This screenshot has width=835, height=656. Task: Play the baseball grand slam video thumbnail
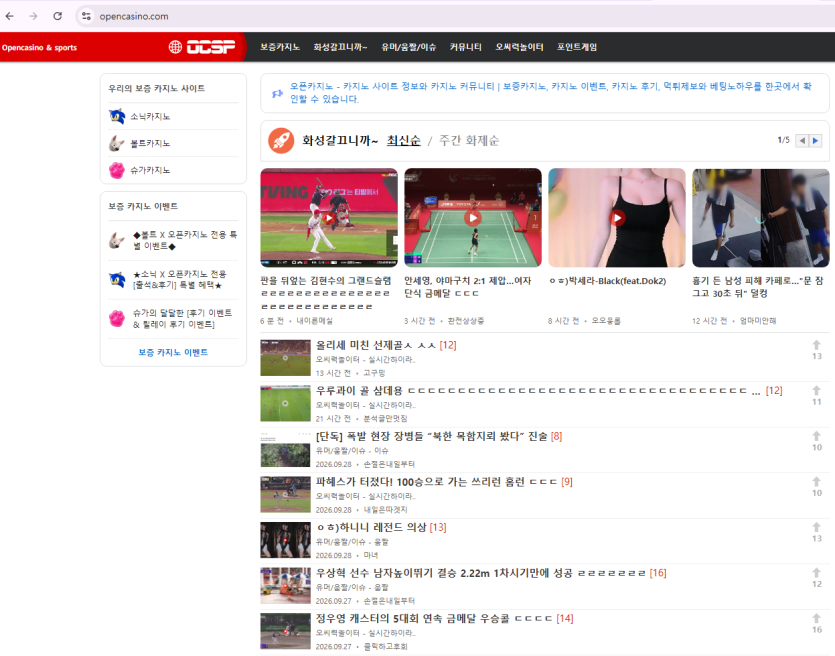click(x=329, y=218)
